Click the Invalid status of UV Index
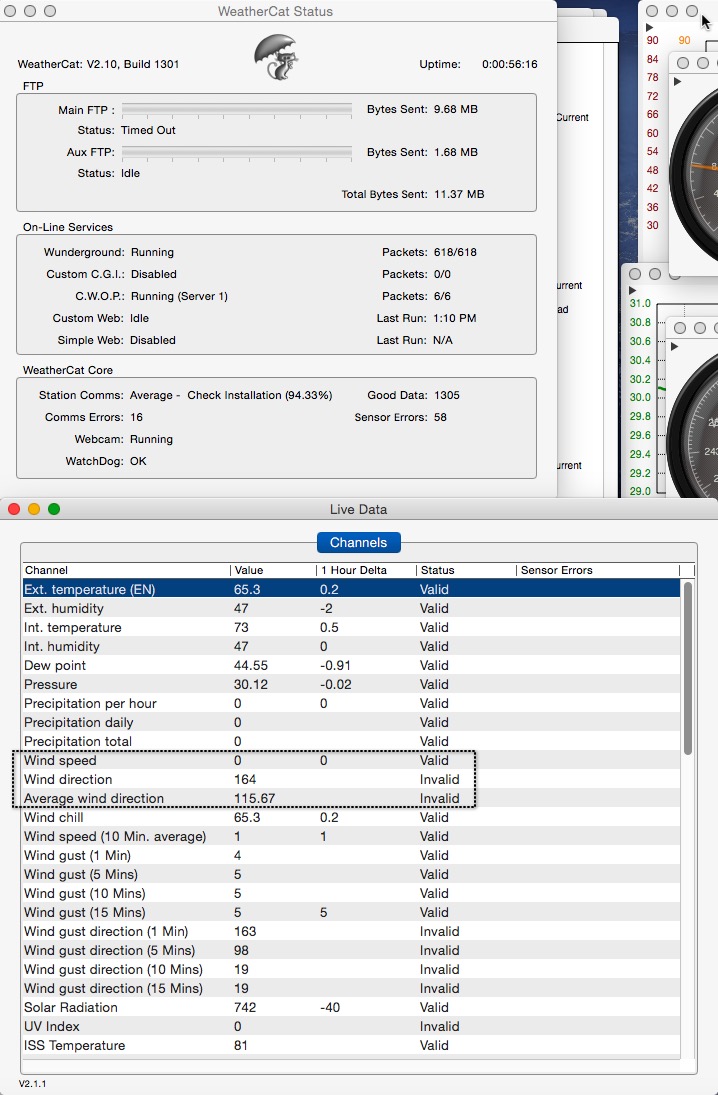 (x=439, y=1026)
